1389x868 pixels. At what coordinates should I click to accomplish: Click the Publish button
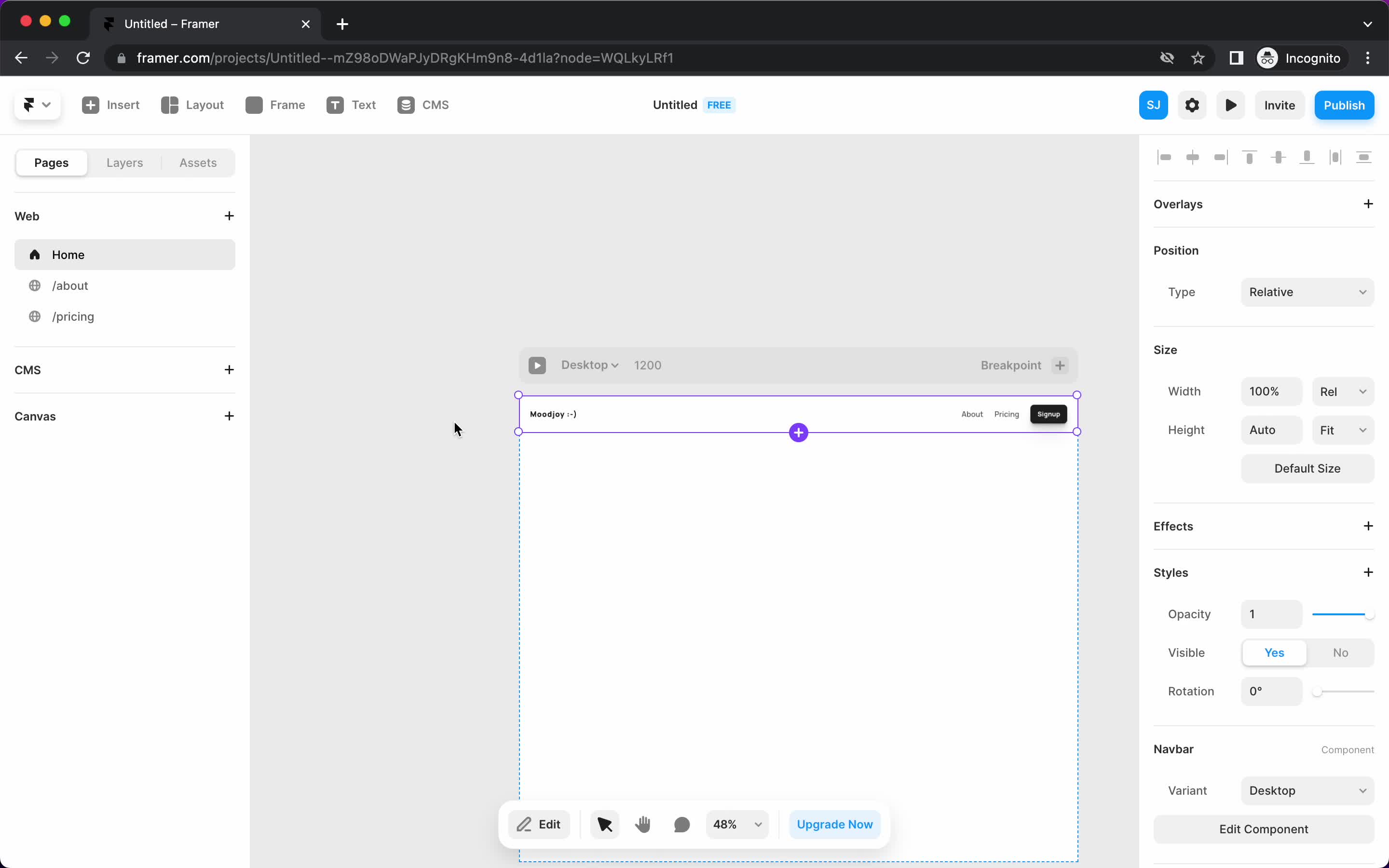point(1344,105)
